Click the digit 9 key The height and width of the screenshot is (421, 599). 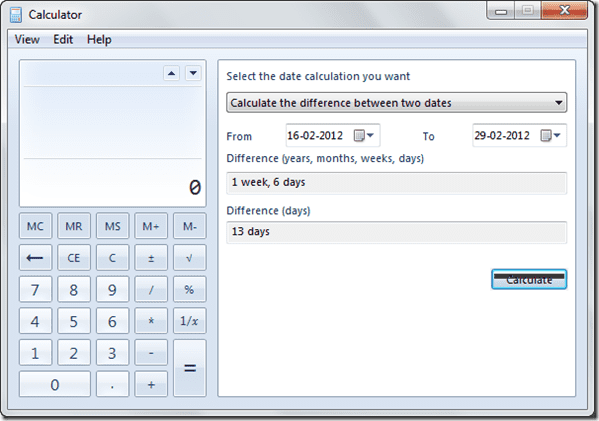pyautogui.click(x=112, y=290)
